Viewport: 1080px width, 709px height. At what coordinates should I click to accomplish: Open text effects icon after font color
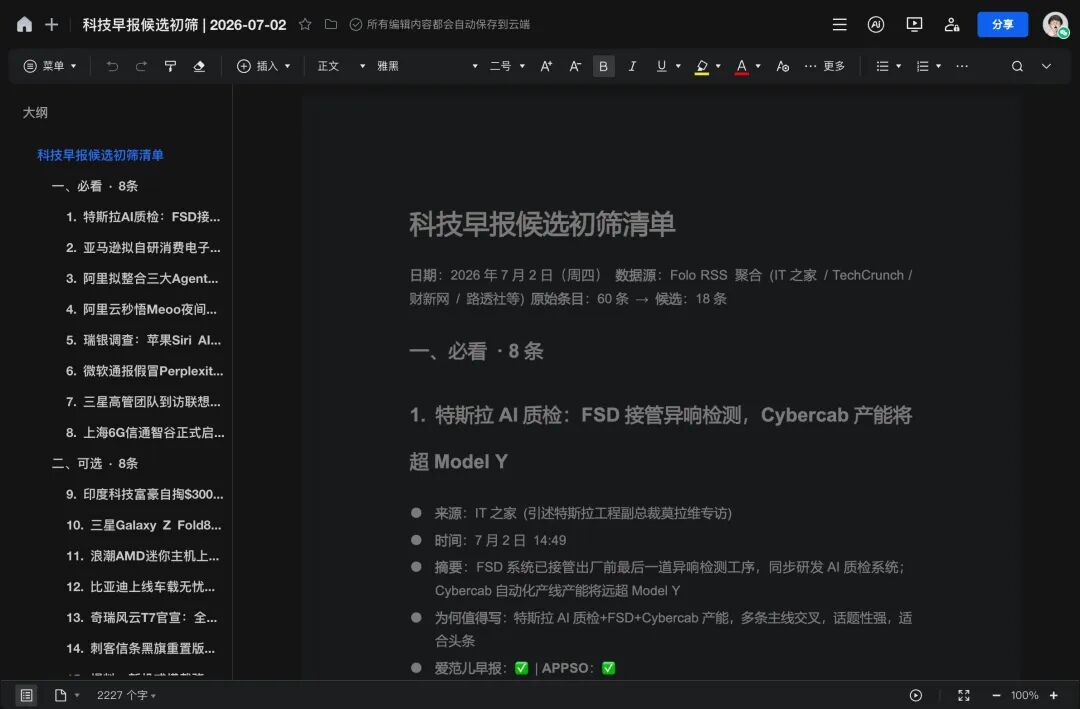[x=782, y=66]
